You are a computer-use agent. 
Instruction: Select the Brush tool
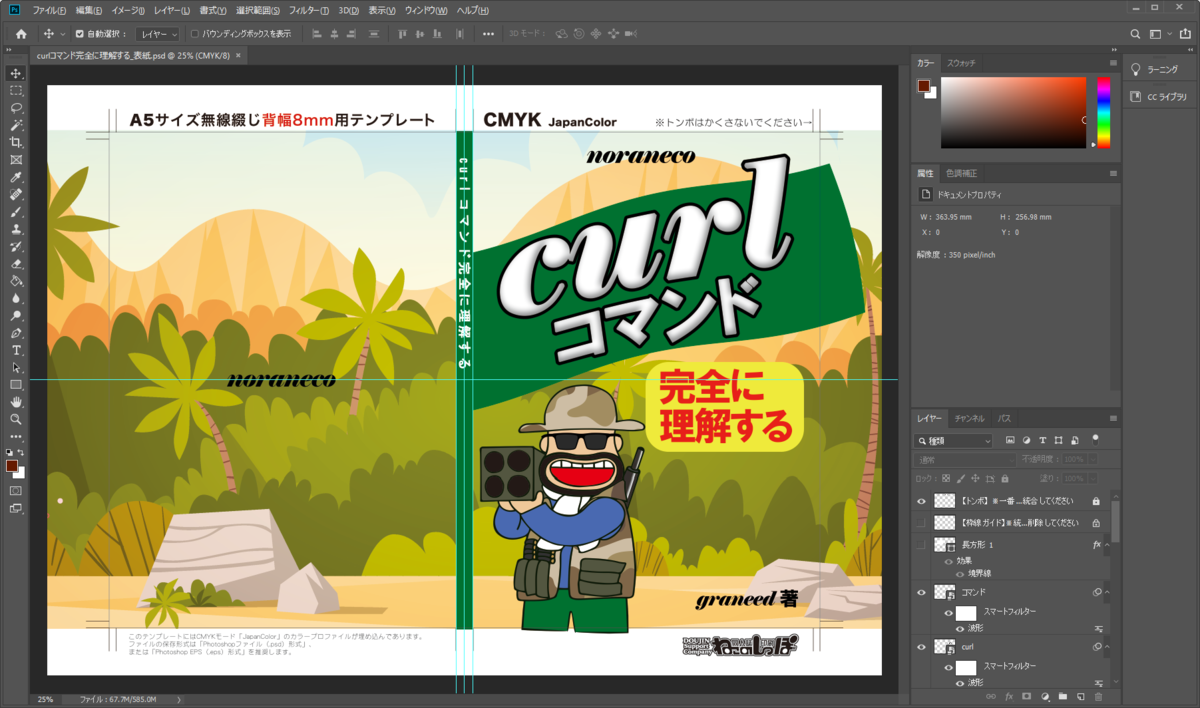click(x=16, y=212)
